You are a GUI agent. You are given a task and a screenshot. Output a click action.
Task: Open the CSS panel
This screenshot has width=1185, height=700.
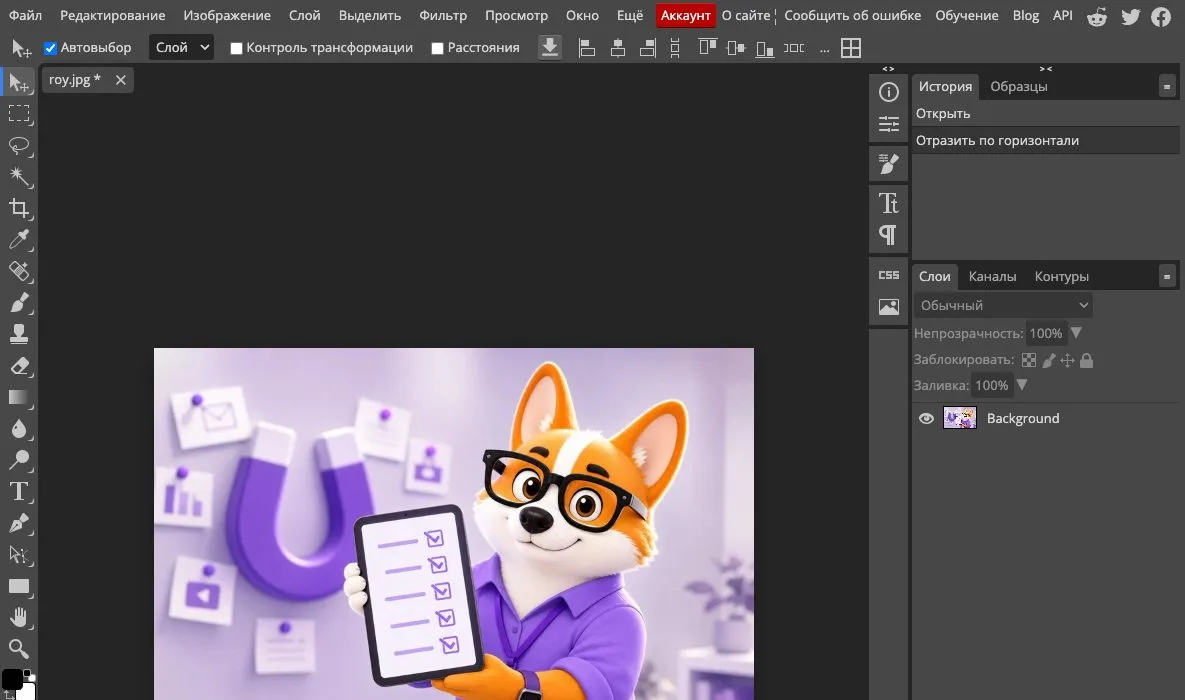[x=889, y=275]
